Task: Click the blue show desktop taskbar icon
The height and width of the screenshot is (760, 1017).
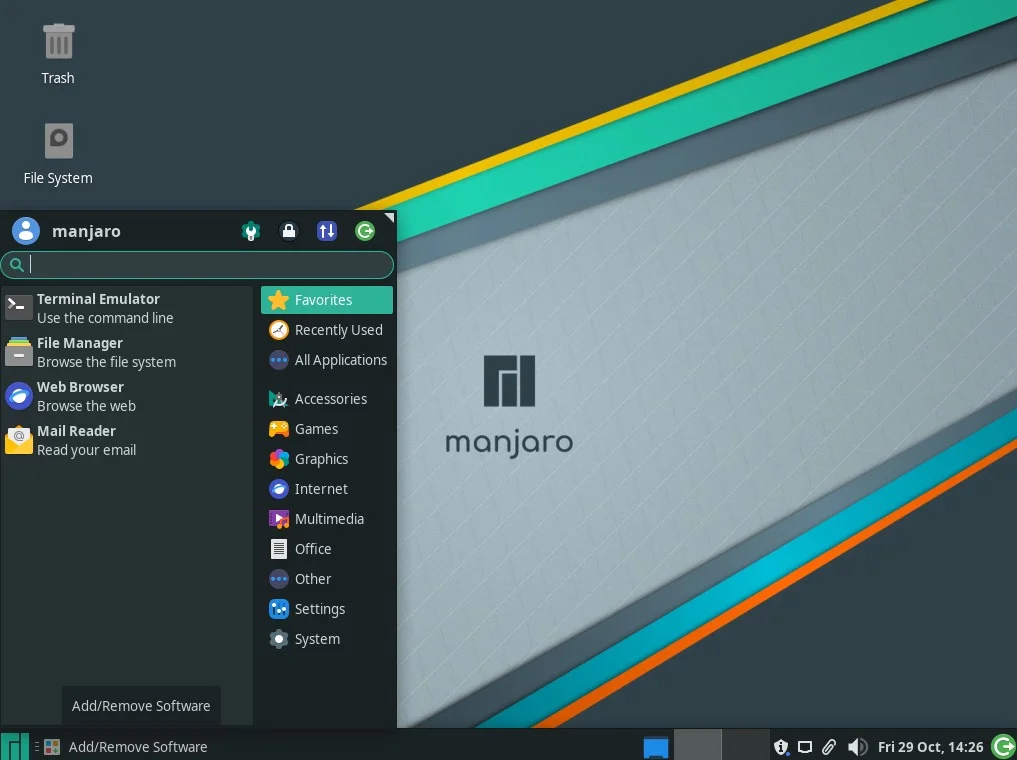Action: pos(656,747)
